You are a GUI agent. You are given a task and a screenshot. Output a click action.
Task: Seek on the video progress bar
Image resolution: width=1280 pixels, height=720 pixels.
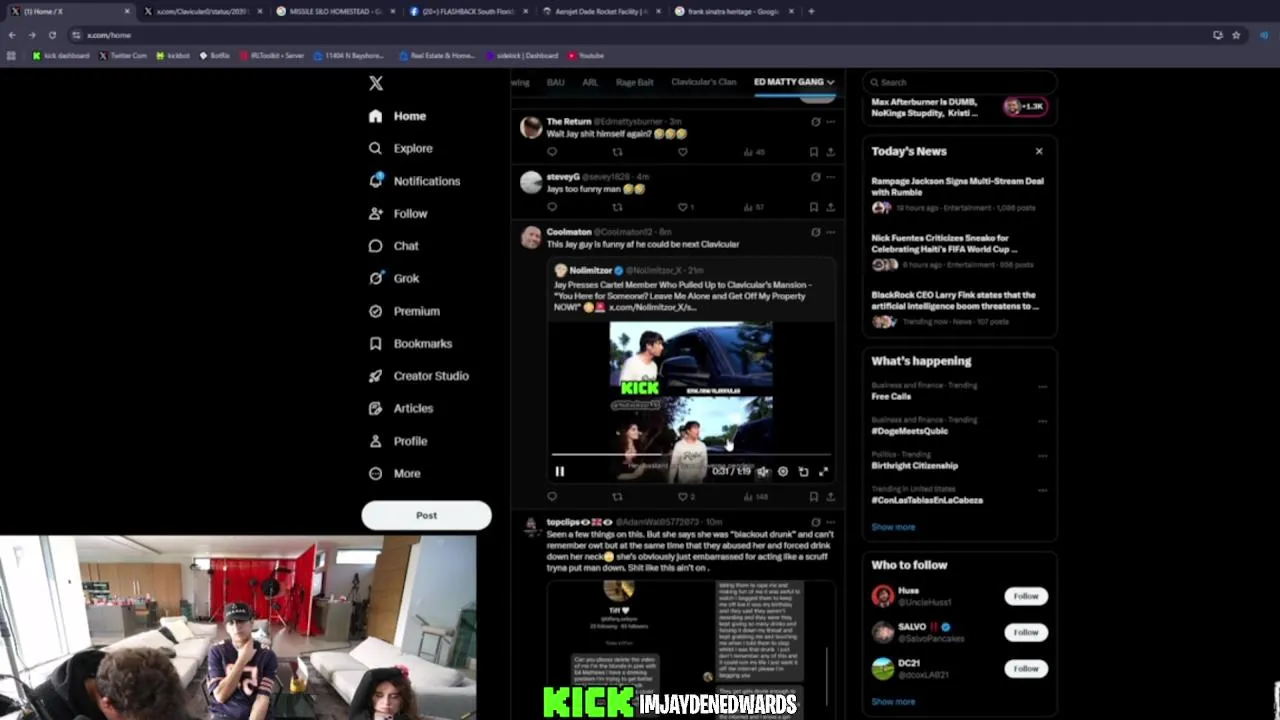click(690, 455)
